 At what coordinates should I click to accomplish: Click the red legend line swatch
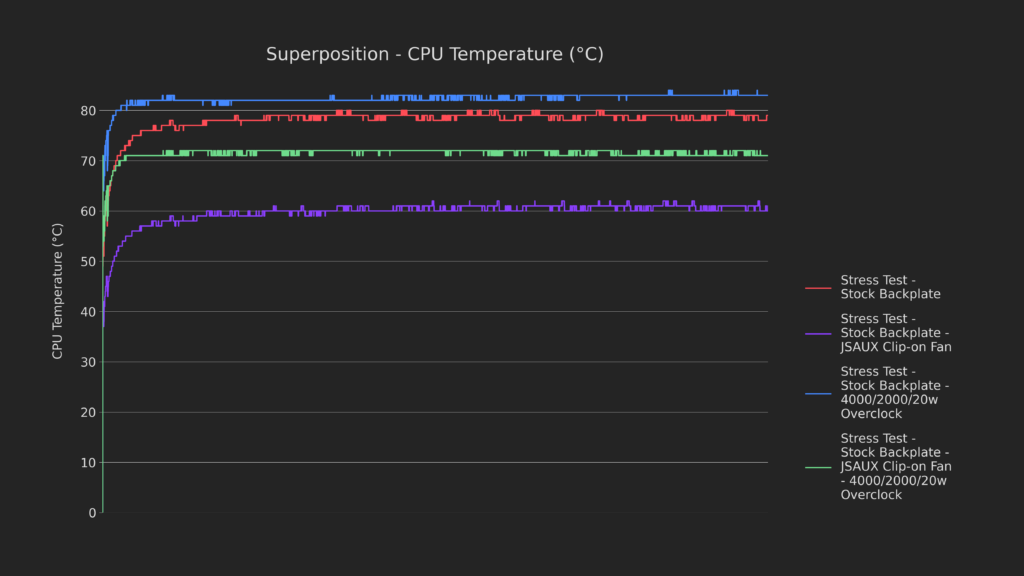817,288
